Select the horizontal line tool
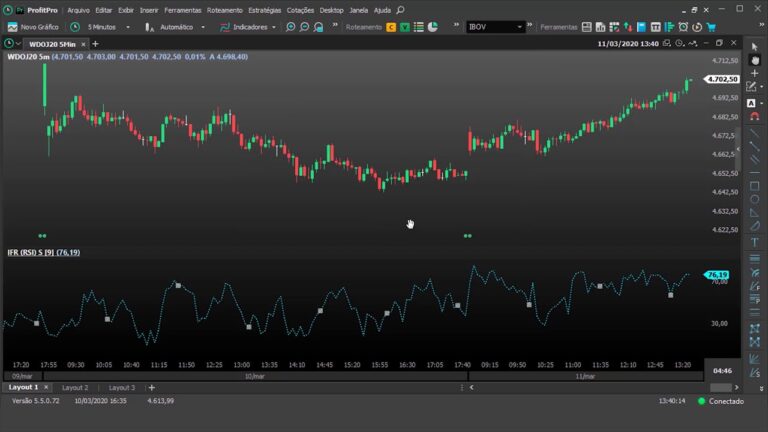The height and width of the screenshot is (432, 768). point(754,173)
